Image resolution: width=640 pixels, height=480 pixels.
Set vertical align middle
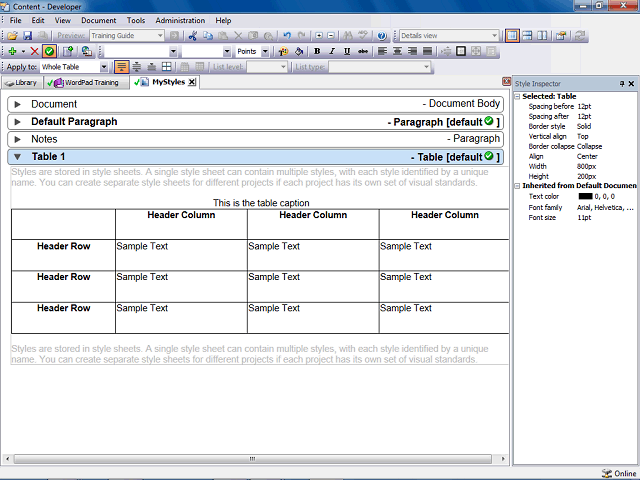click(x=137, y=67)
